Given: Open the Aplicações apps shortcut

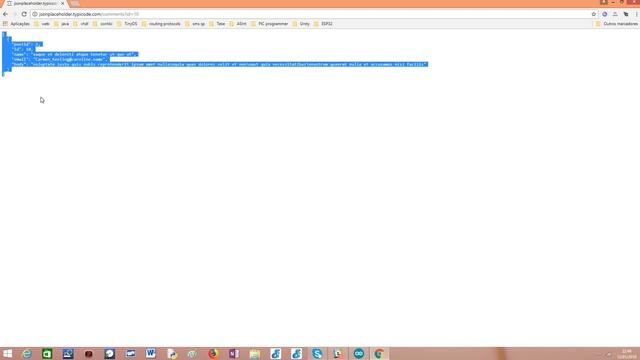Looking at the screenshot, I should pyautogui.click(x=16, y=24).
